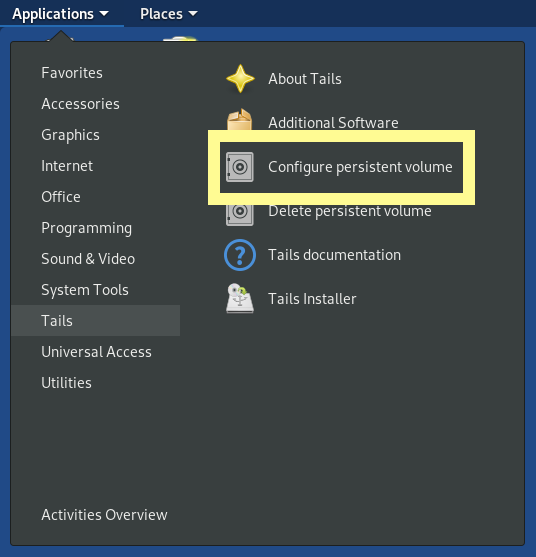Open the Places dropdown arrow

pyautogui.click(x=193, y=14)
